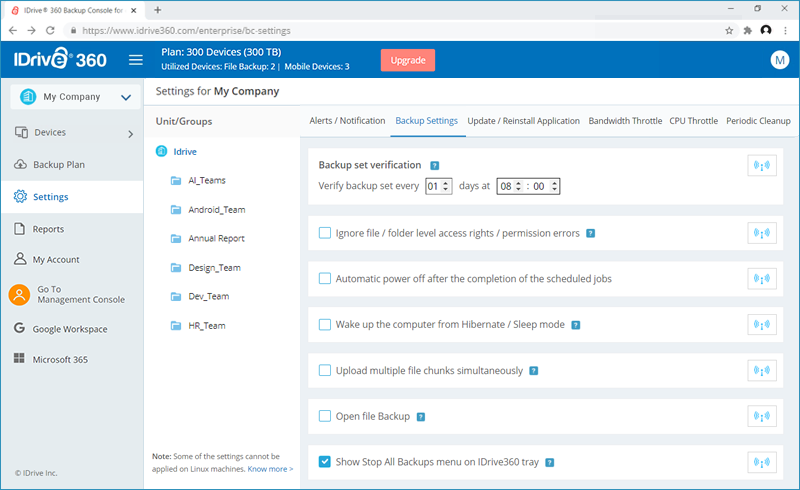The height and width of the screenshot is (490, 800).
Task: Select the Backup Settings tab
Action: [x=427, y=121]
